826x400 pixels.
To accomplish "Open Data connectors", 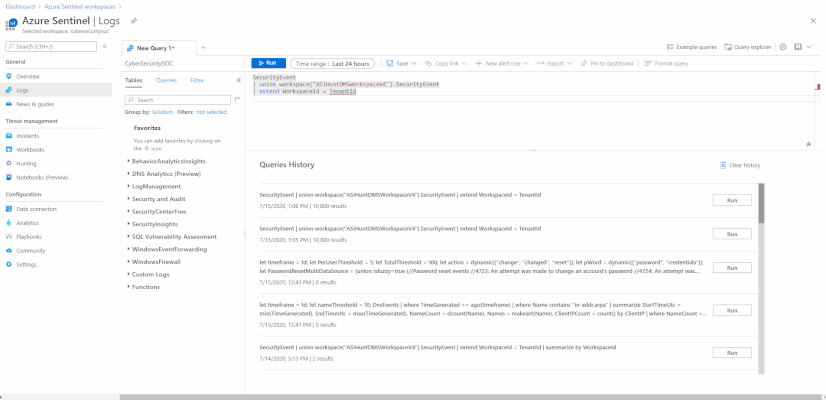I will 36,209.
